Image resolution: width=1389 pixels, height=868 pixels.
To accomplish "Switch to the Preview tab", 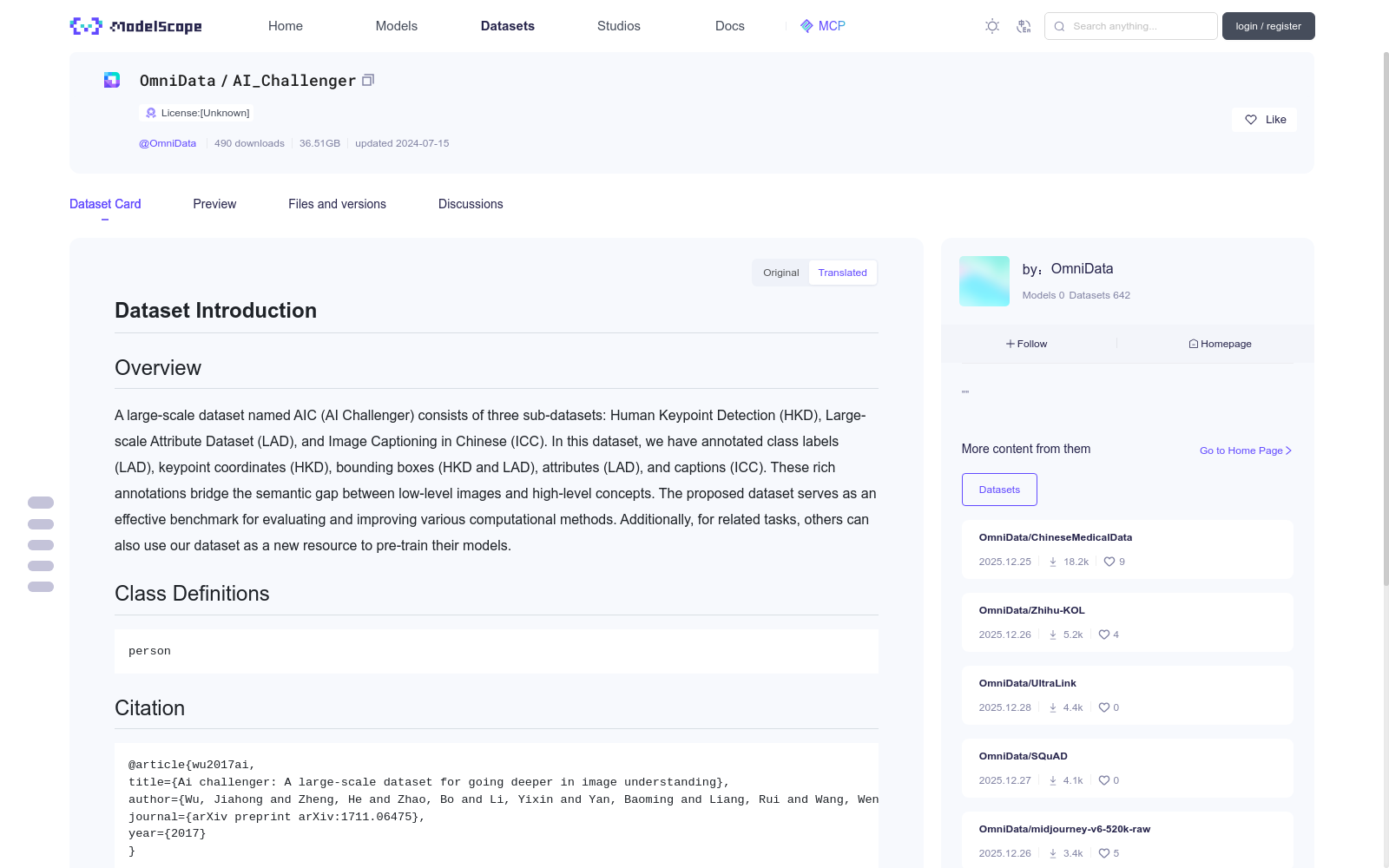I will (214, 204).
